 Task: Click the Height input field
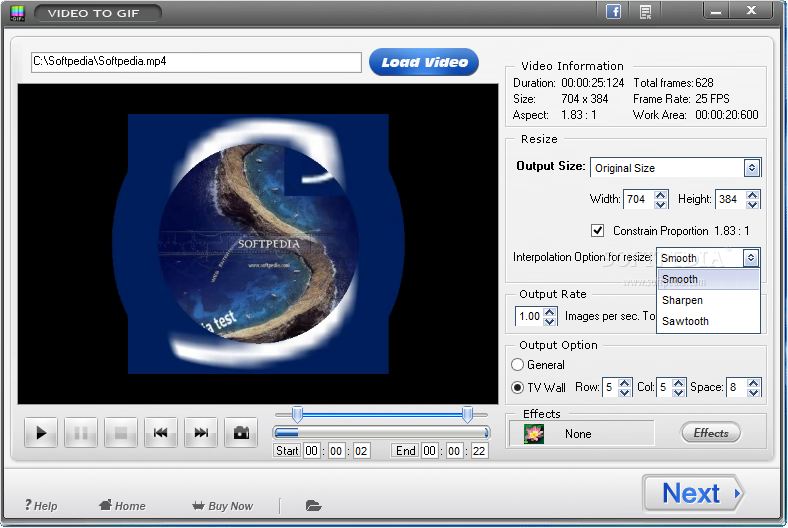point(731,199)
